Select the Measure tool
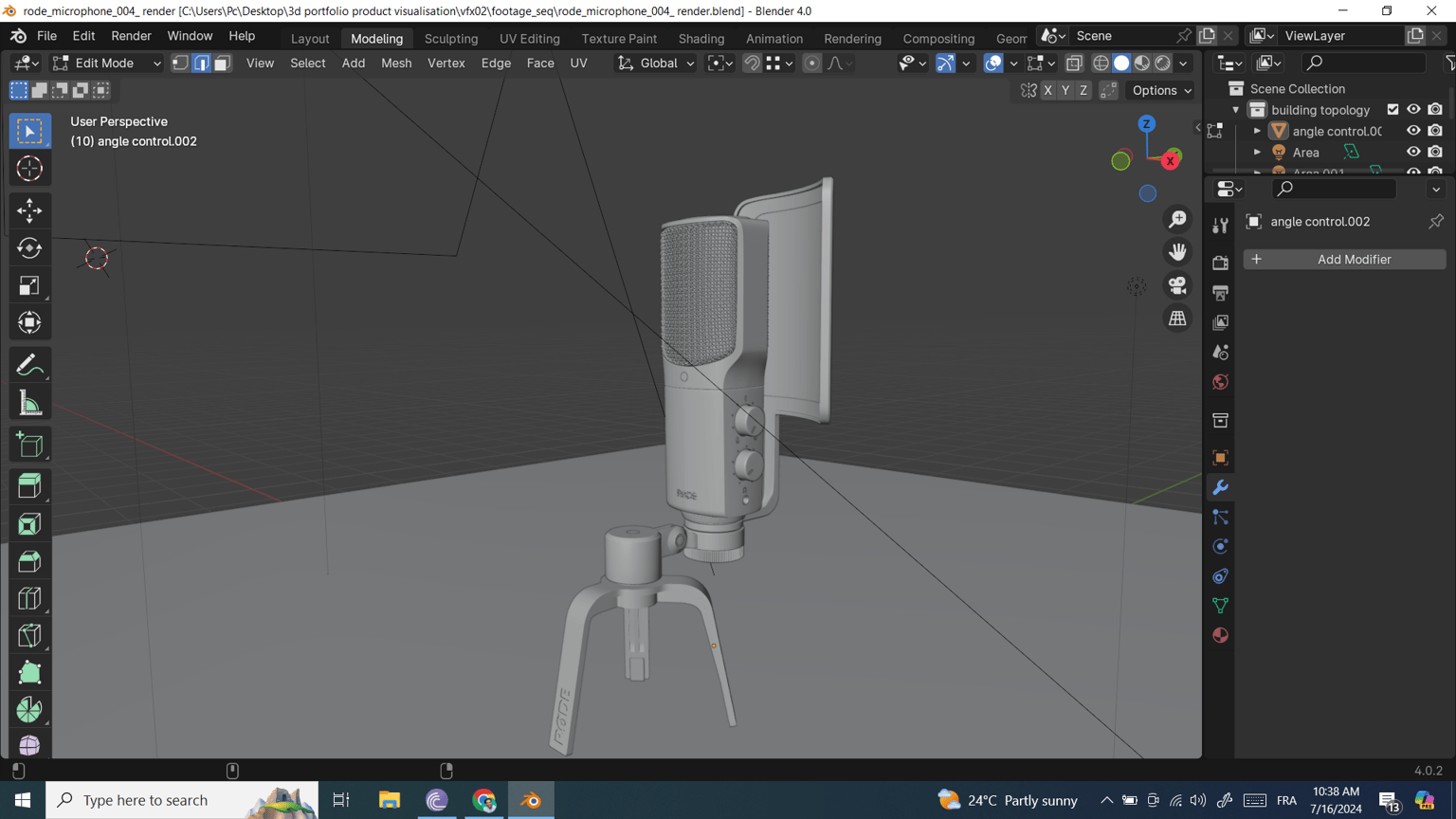Image resolution: width=1456 pixels, height=819 pixels. click(x=29, y=403)
